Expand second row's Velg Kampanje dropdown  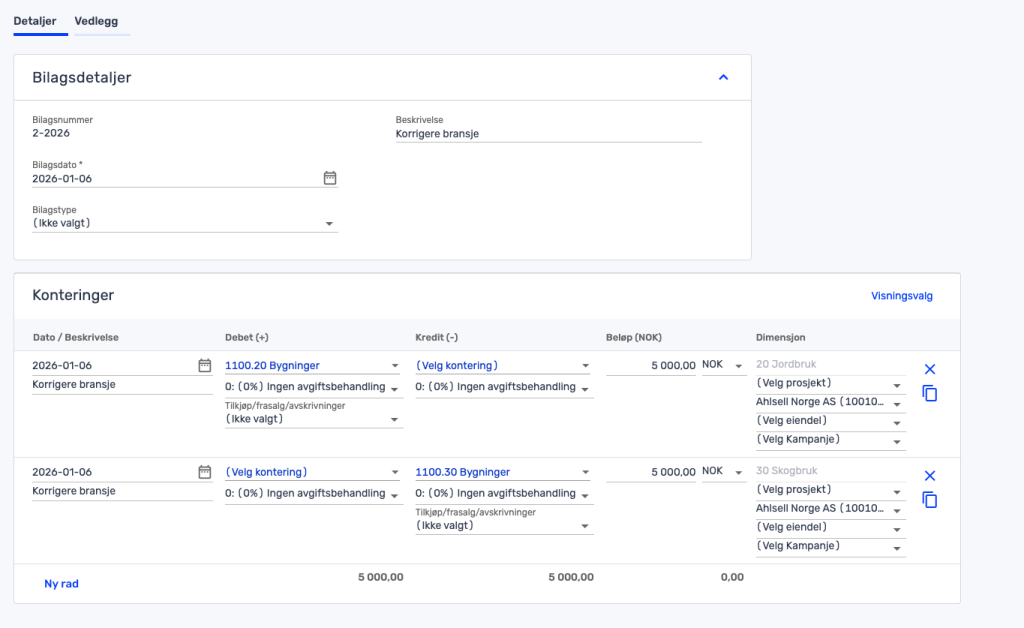tap(830, 547)
